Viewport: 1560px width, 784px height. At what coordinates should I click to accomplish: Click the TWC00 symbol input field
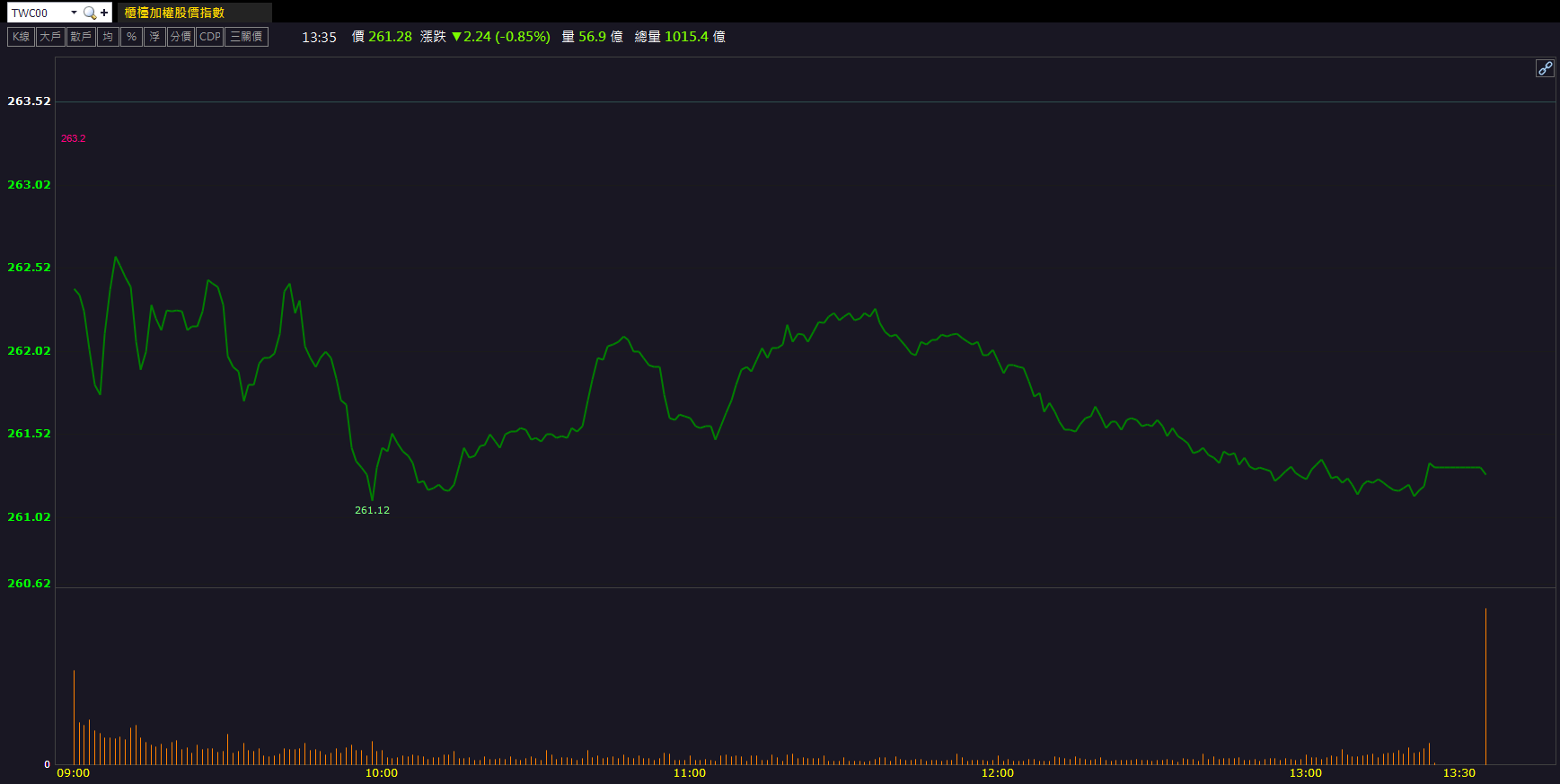[38, 13]
